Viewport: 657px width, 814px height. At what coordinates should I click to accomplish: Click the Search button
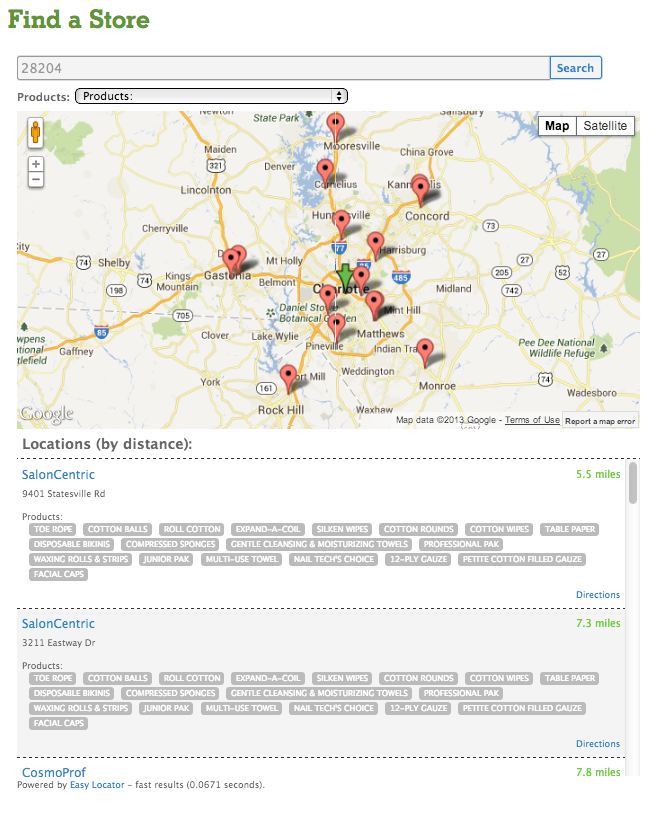tap(575, 68)
